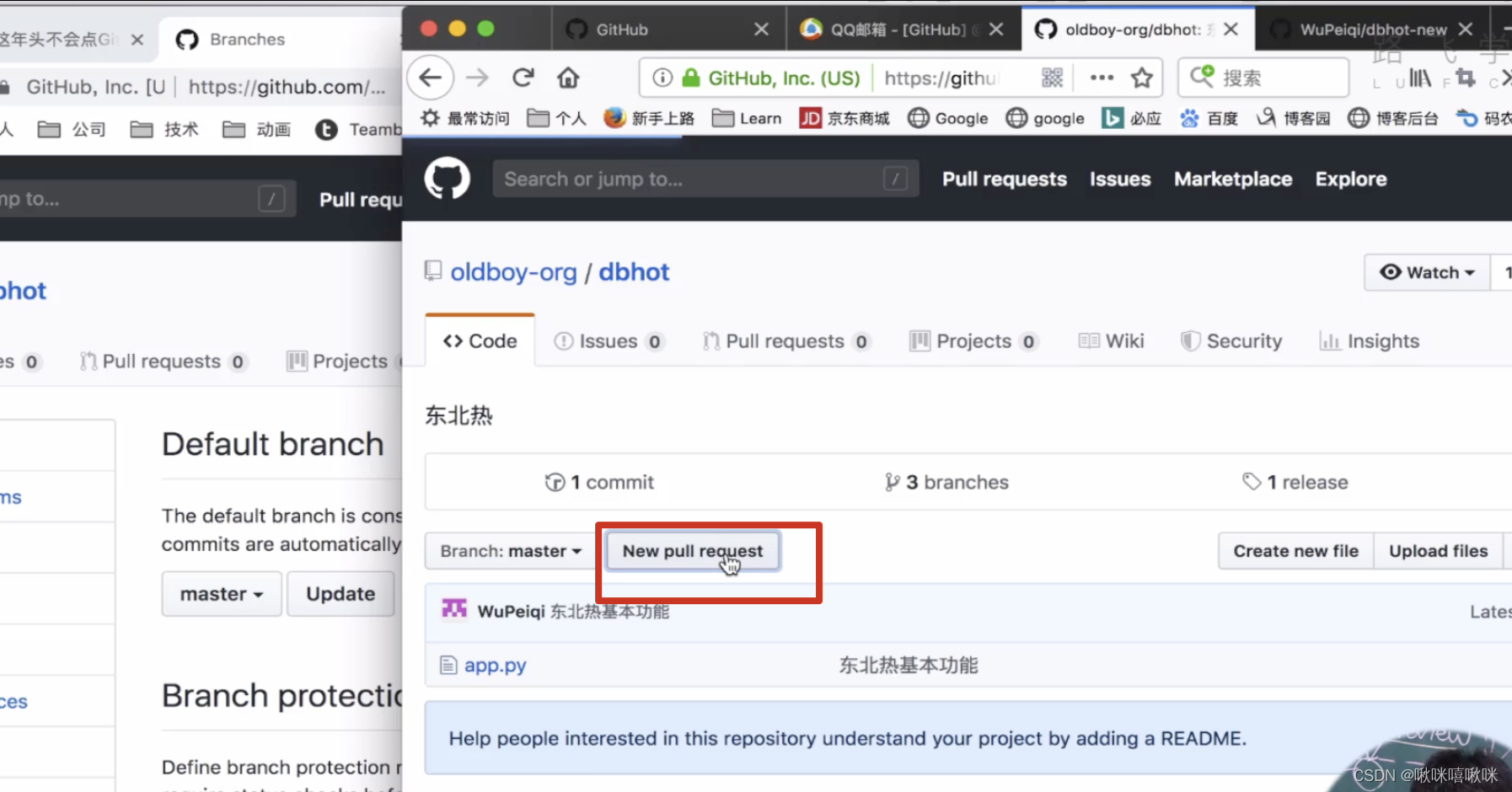
Task: Open the 技术 folder in back window
Action: (164, 130)
